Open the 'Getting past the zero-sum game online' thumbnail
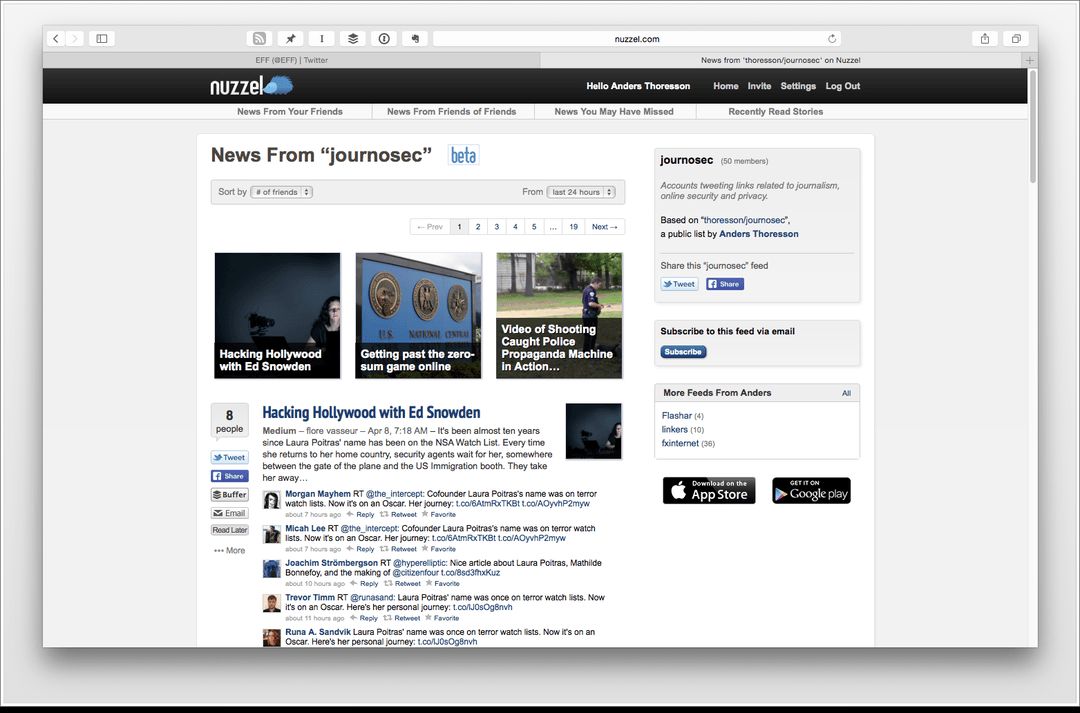Image resolution: width=1080 pixels, height=713 pixels. (418, 315)
